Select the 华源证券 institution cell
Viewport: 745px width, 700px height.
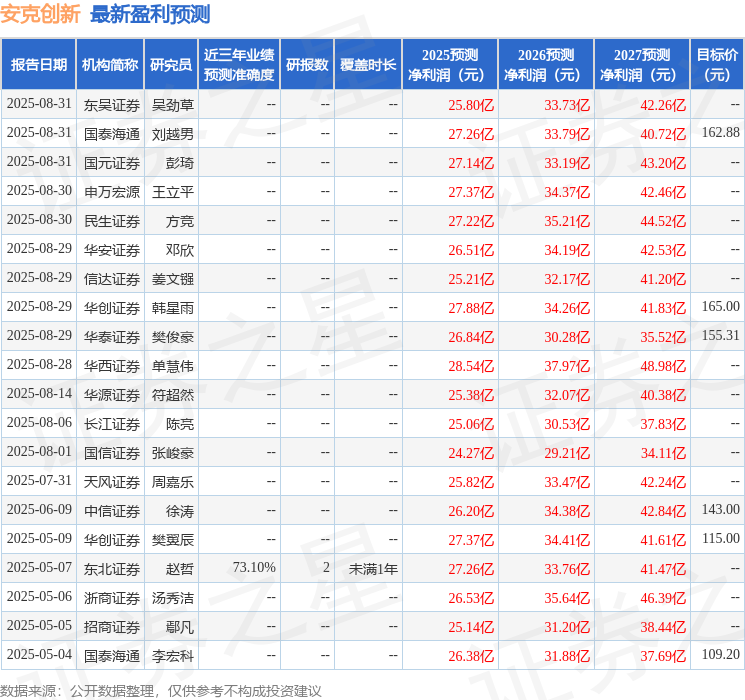point(112,395)
